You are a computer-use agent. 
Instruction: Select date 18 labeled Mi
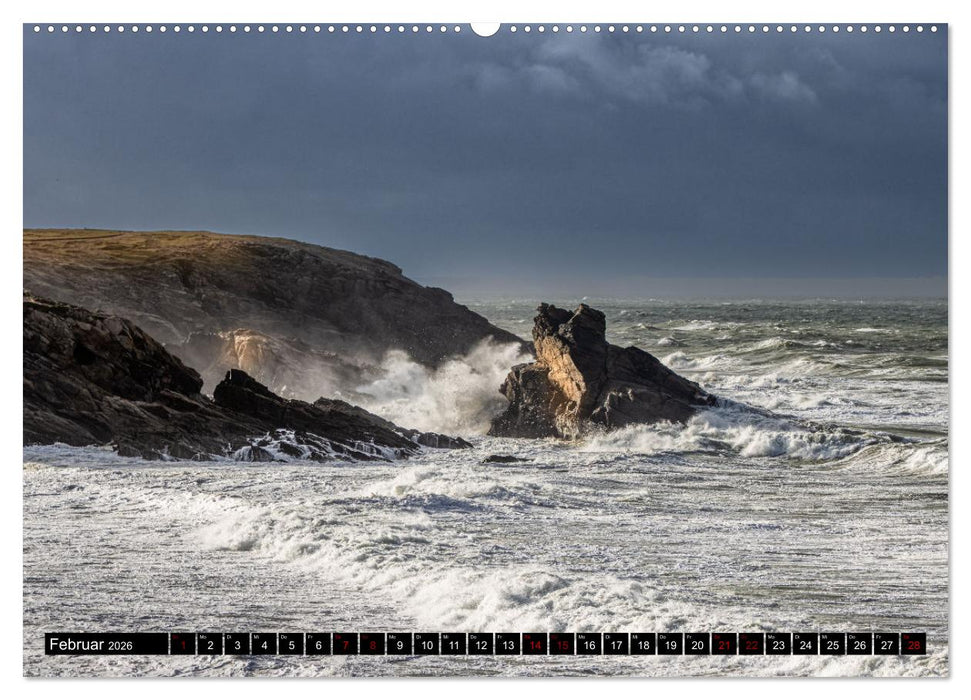(x=643, y=645)
